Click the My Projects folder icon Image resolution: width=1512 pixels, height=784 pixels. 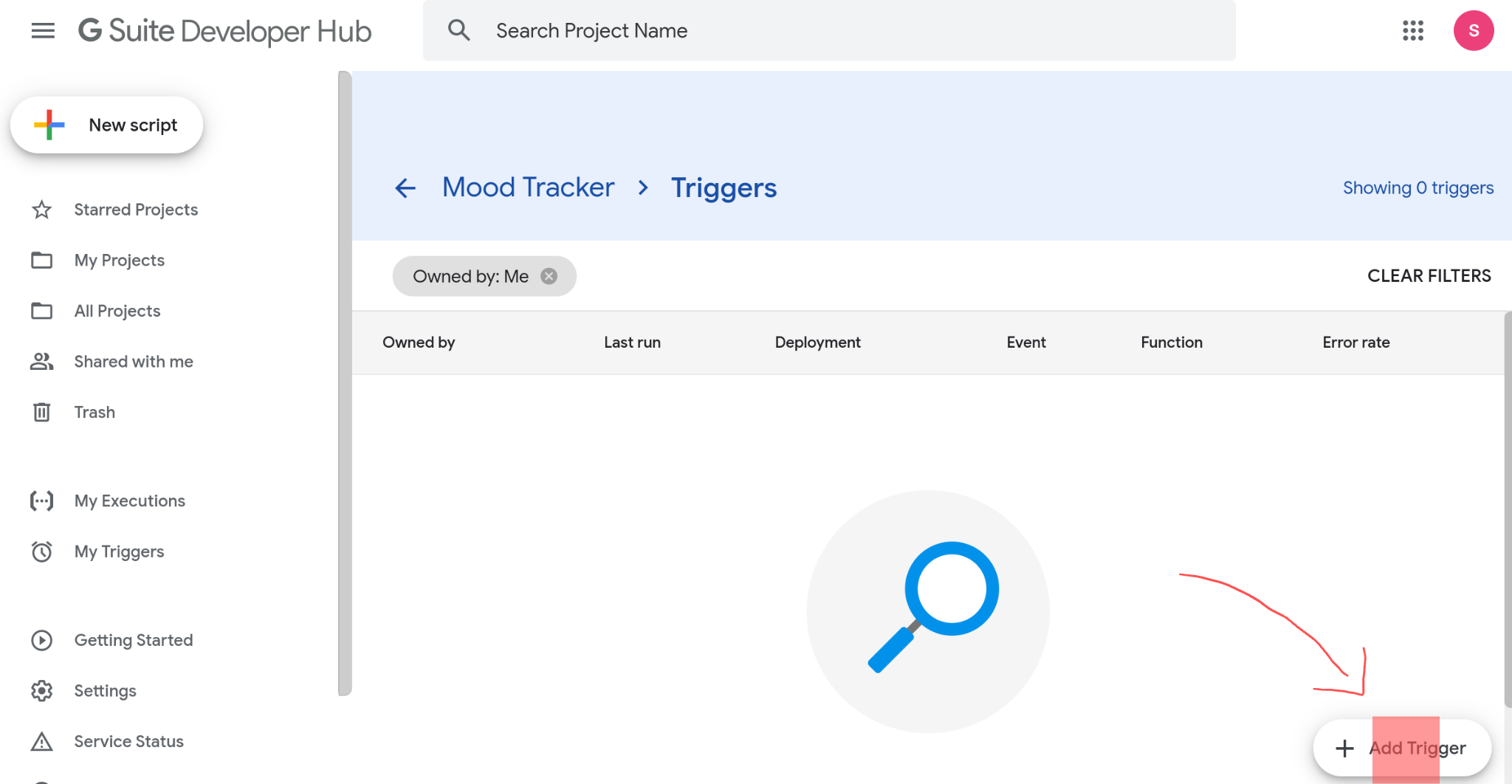[42, 260]
